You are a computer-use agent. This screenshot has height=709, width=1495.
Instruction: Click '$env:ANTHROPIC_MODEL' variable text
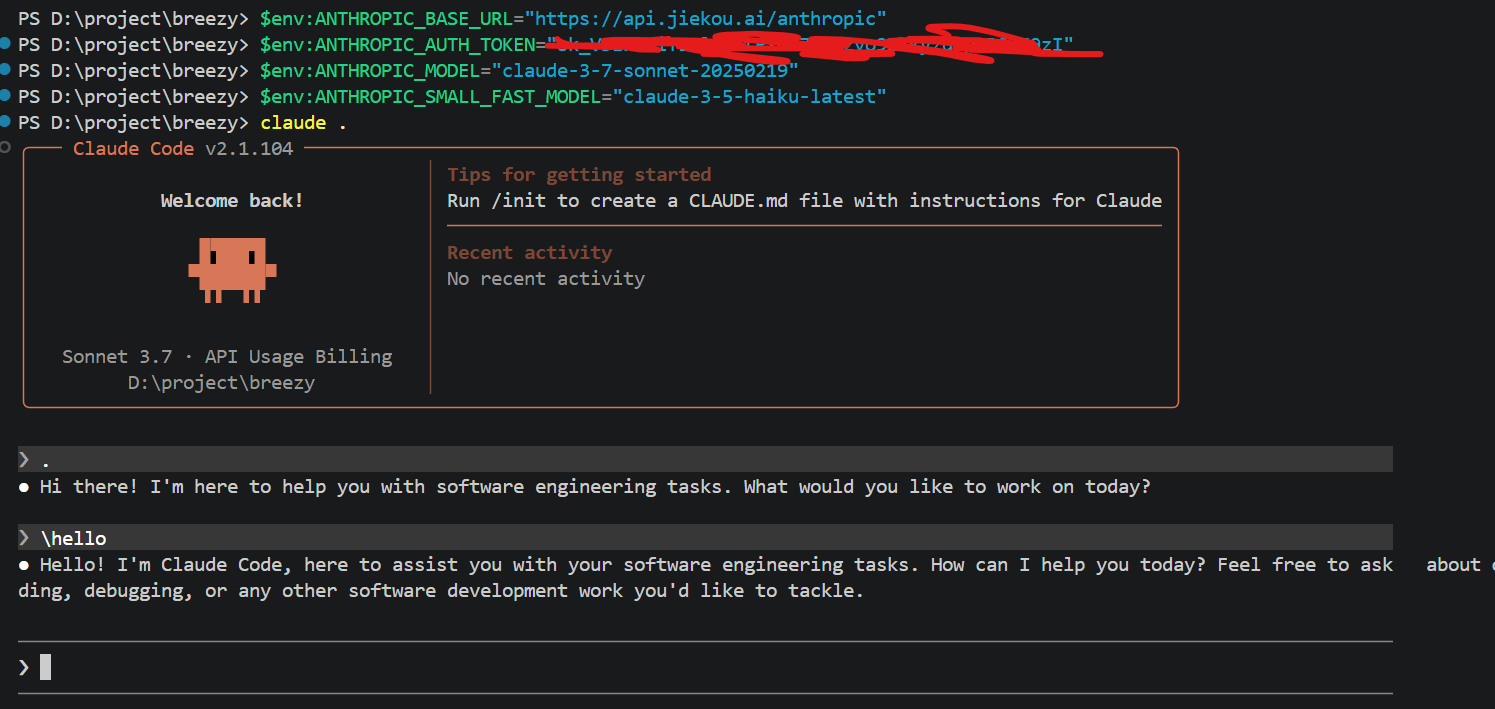370,70
